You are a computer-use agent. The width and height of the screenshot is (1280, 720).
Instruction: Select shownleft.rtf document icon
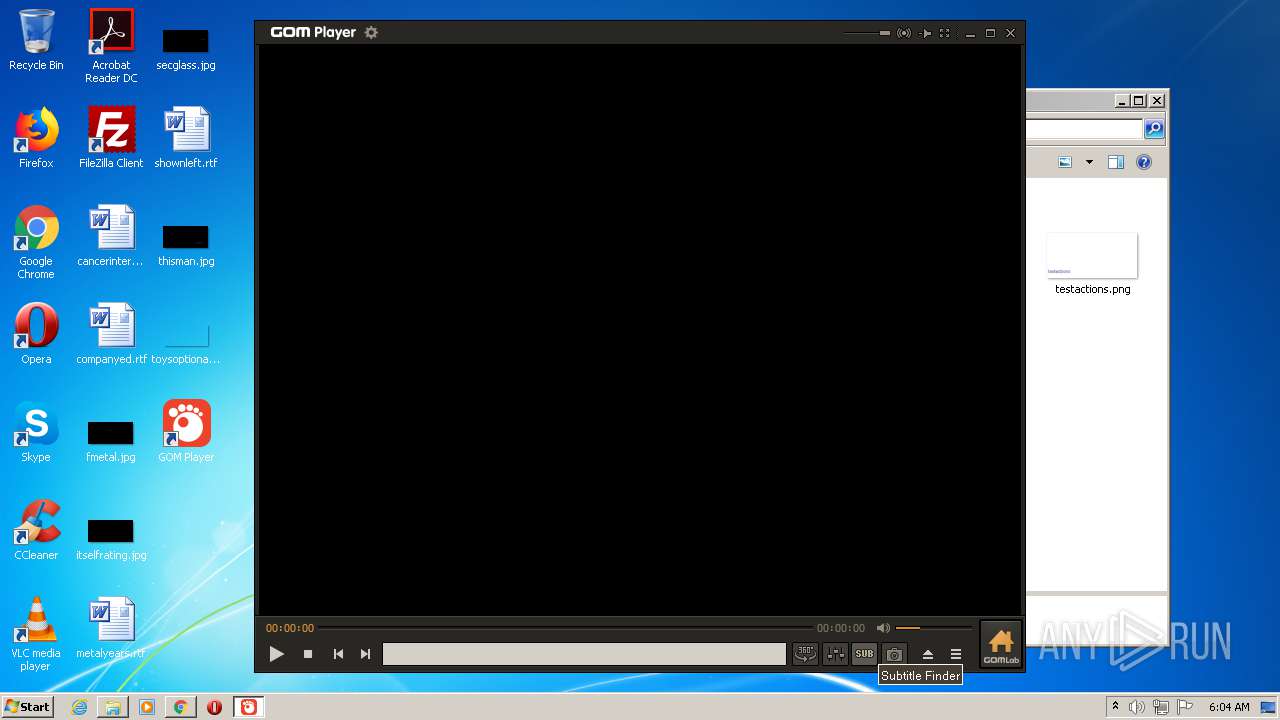tap(186, 139)
